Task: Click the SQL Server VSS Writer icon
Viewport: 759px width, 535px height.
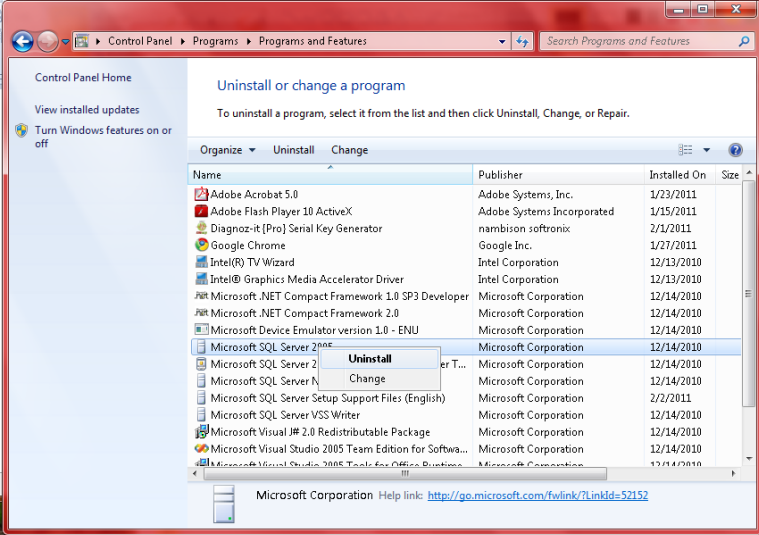Action: (x=201, y=414)
